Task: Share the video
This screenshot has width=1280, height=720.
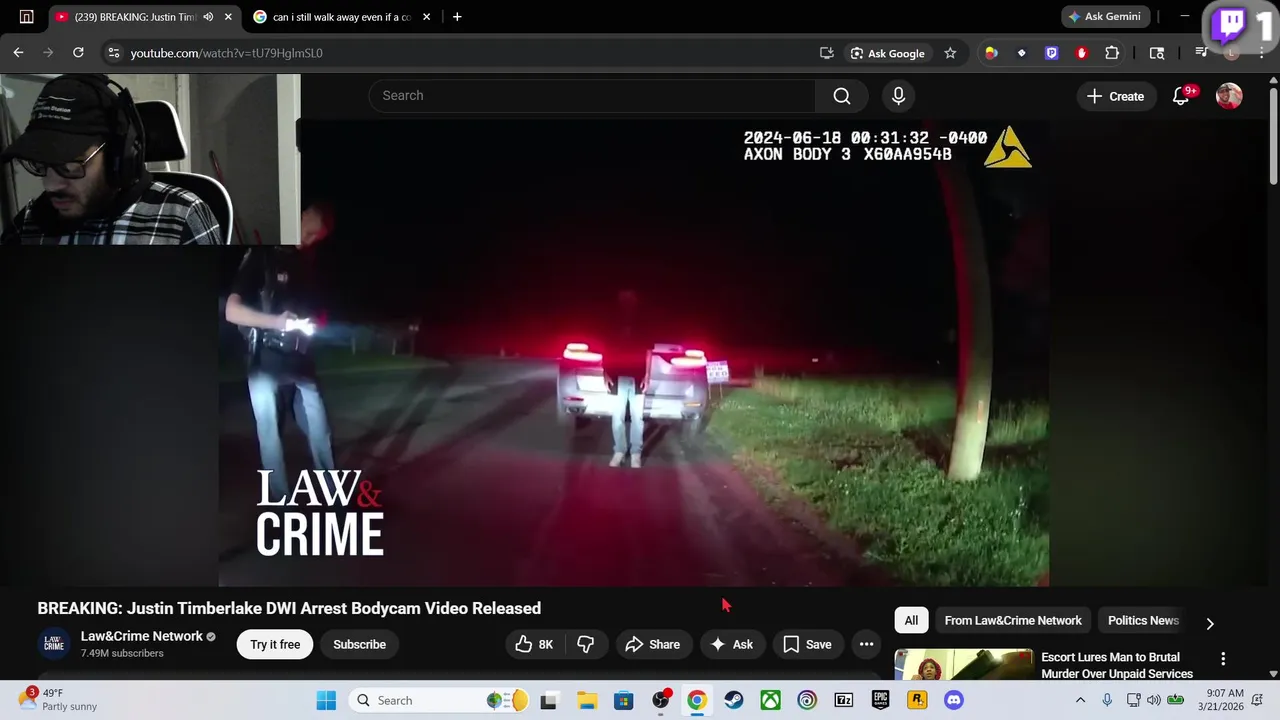Action: click(x=652, y=645)
